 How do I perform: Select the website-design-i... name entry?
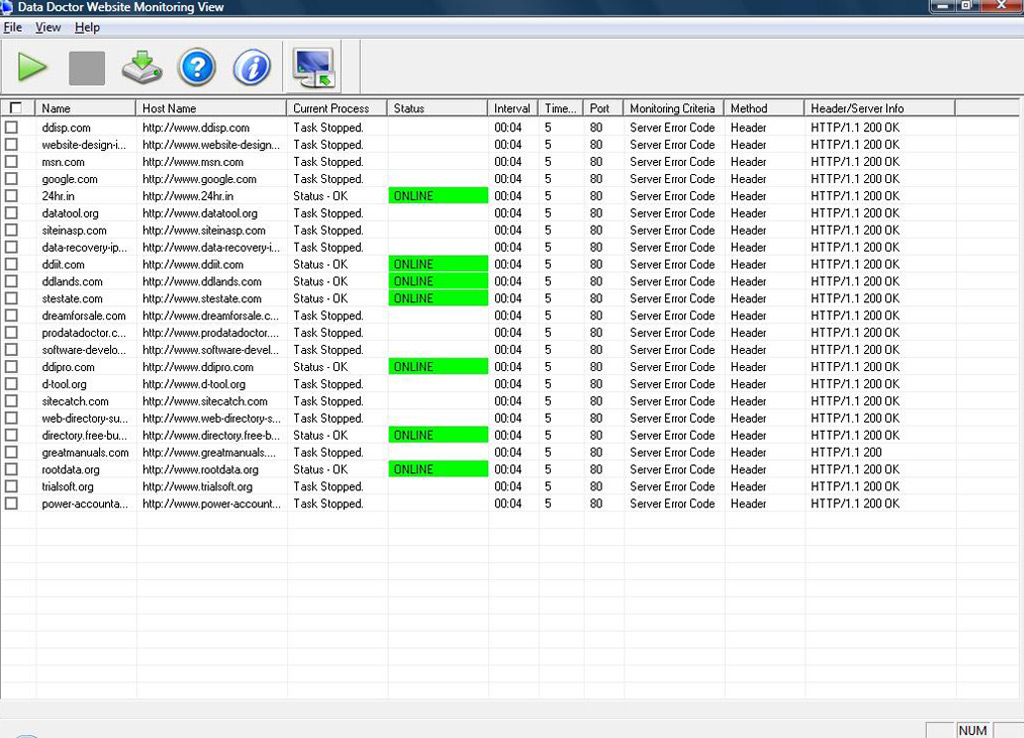click(84, 144)
